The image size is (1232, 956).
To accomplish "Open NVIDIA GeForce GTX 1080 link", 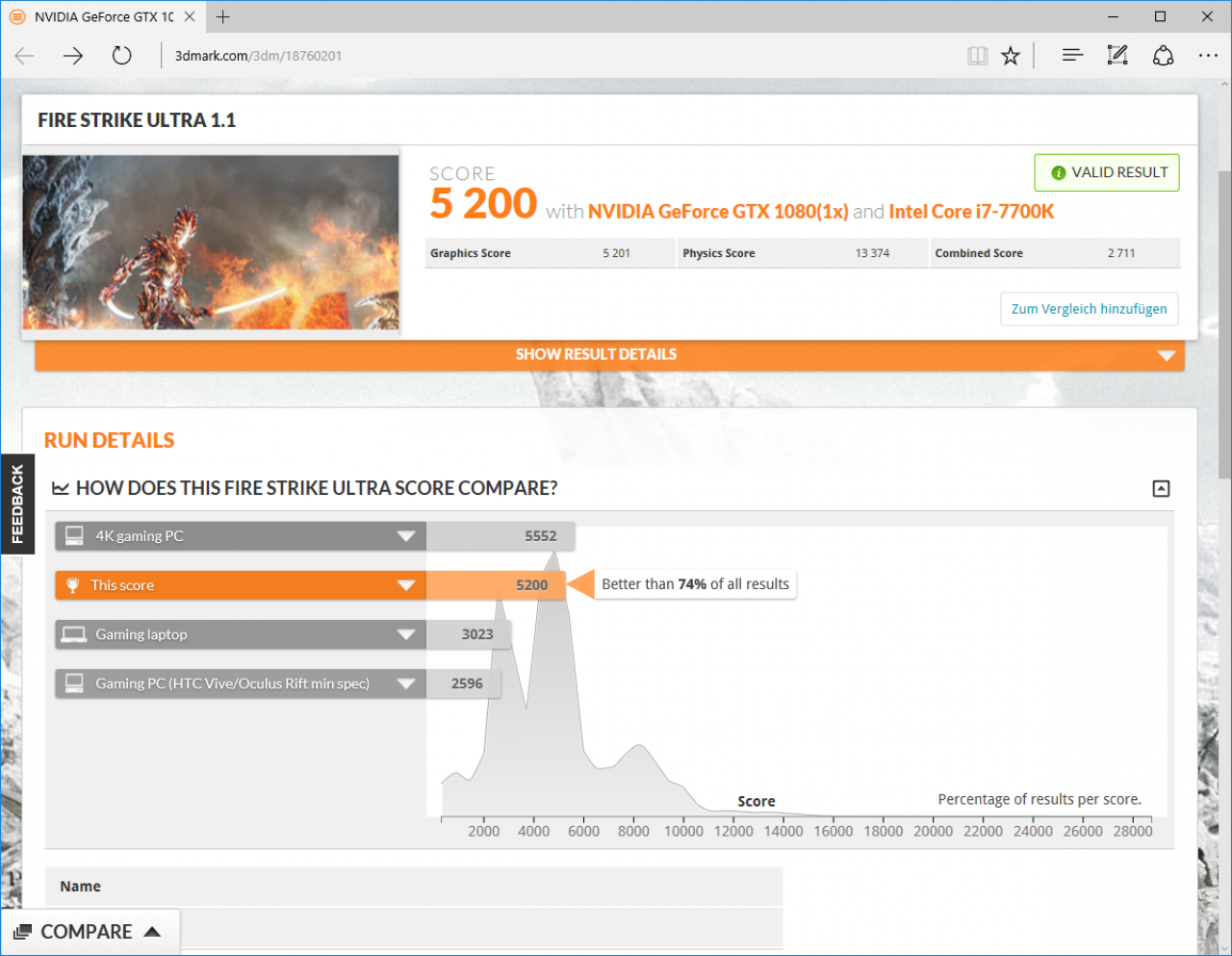I will tap(718, 212).
